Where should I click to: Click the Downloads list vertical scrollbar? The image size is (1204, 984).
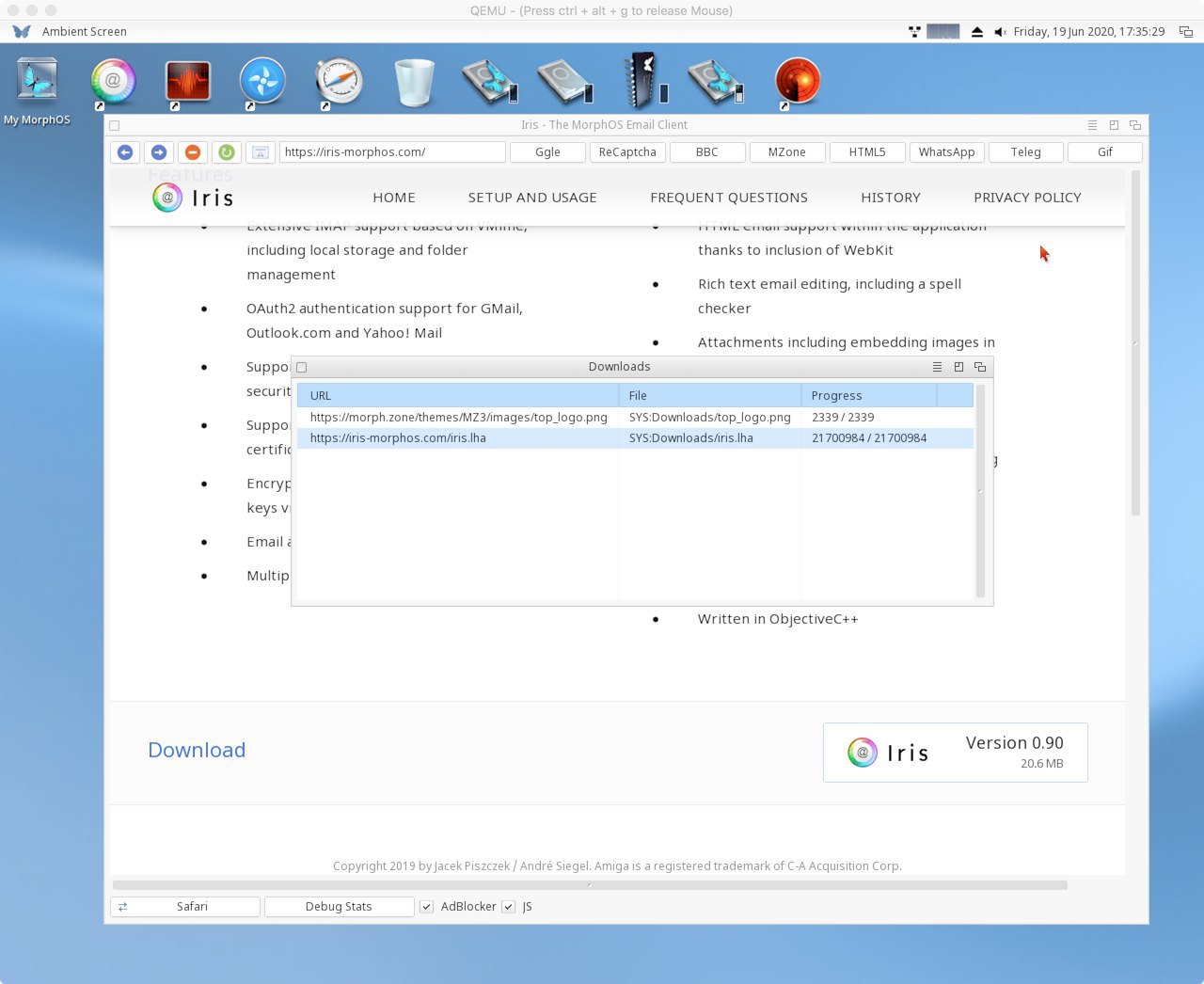pyautogui.click(x=980, y=491)
